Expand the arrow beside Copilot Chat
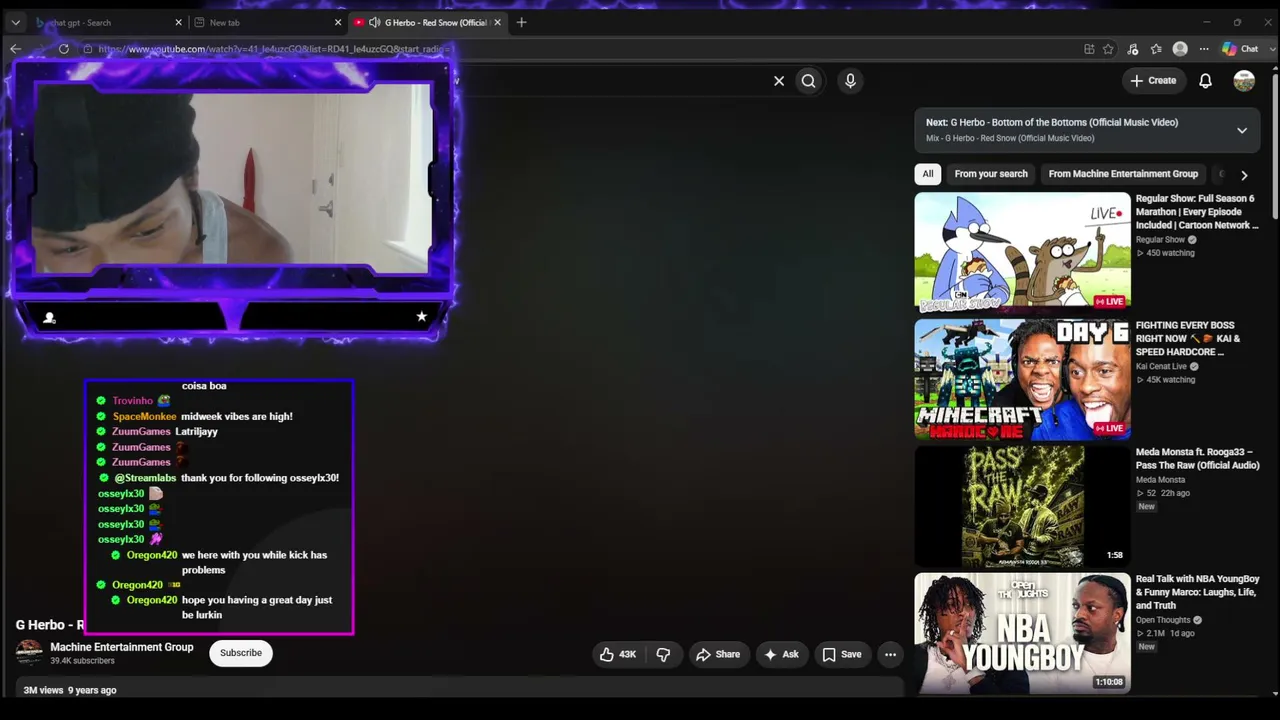The image size is (1280, 720). coord(1271,49)
